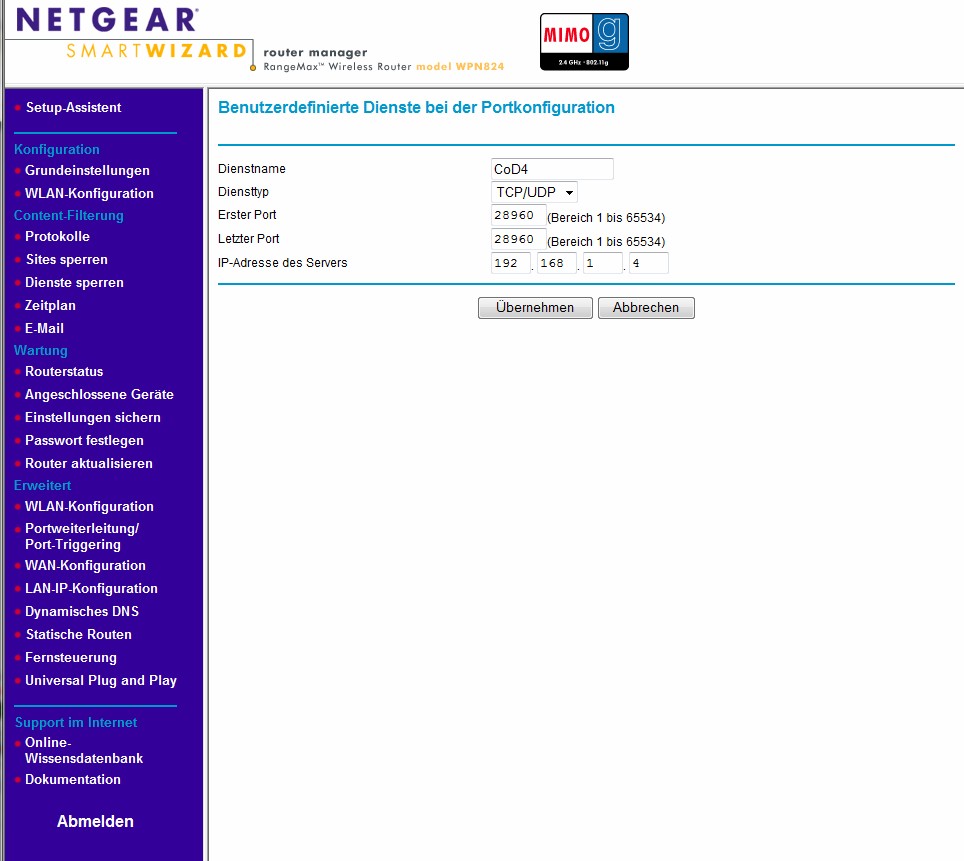
Task: Click the MIMO g logo badge
Action: 584,42
